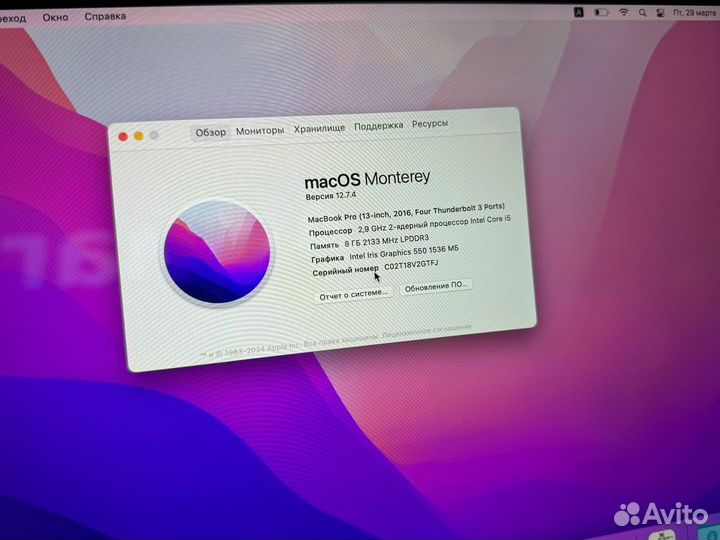The image size is (720, 540).
Task: Click the Отчет о системе button
Action: 354,294
